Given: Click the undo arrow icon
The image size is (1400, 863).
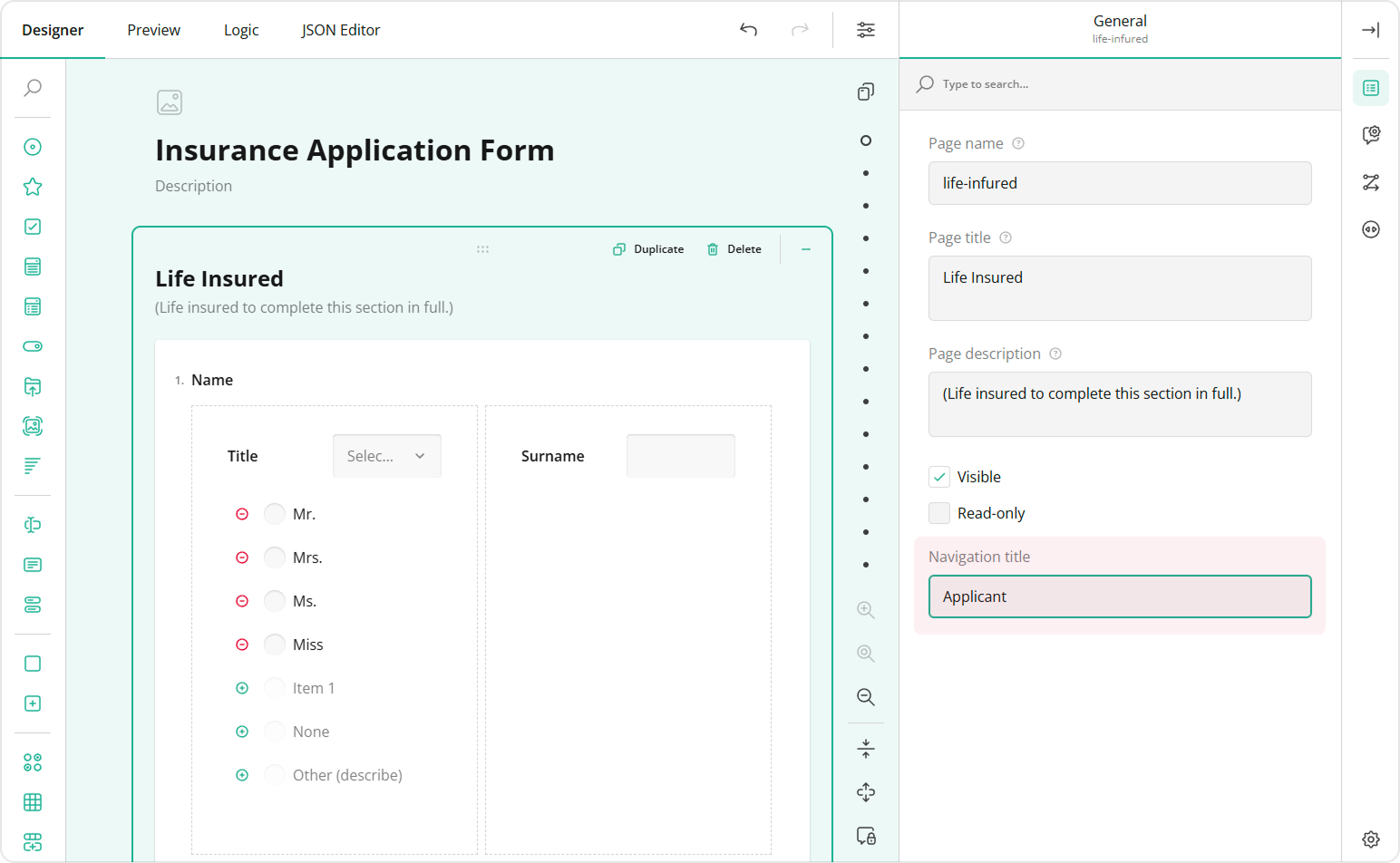Looking at the screenshot, I should click(x=748, y=30).
